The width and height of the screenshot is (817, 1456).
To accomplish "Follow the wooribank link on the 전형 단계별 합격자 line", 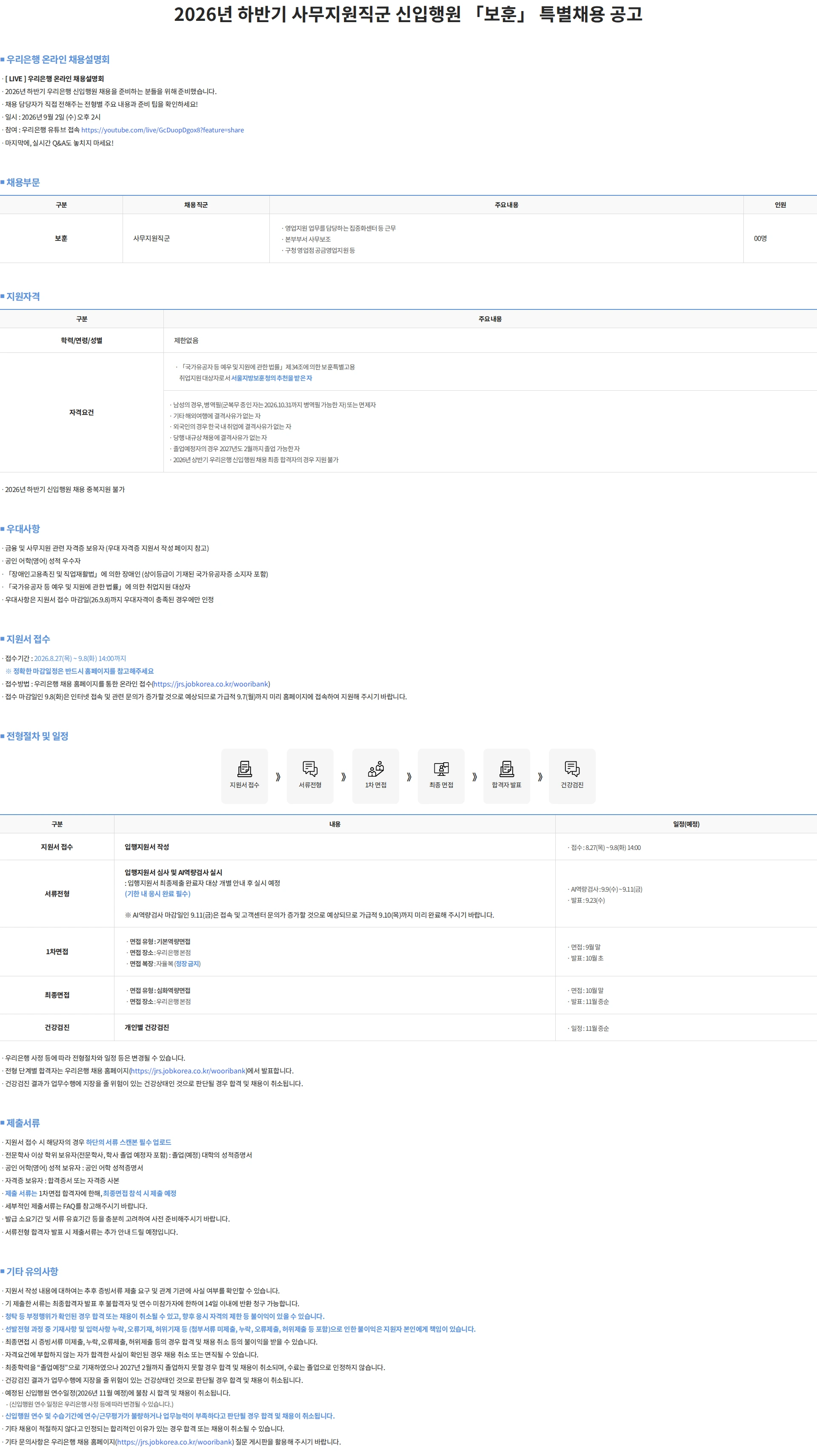I will [x=189, y=1070].
